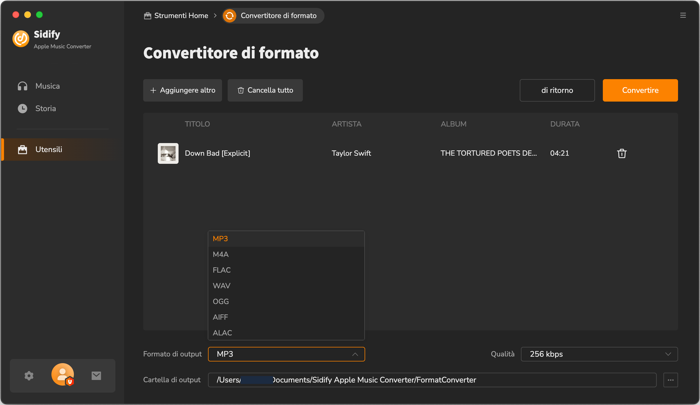Click the Down Bad album thumbnail
Image resolution: width=700 pixels, height=405 pixels.
coord(168,153)
